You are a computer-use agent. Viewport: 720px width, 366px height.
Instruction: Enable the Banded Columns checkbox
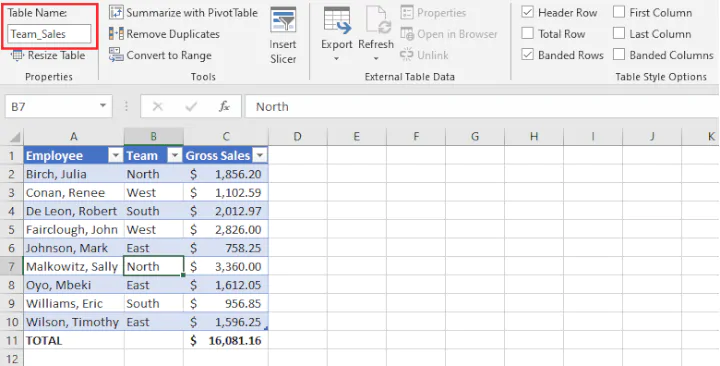tap(619, 55)
